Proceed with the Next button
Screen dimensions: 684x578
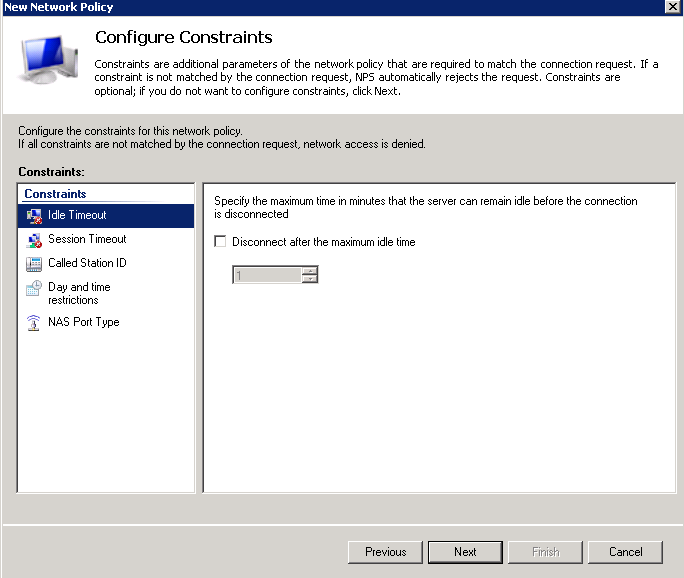465,552
